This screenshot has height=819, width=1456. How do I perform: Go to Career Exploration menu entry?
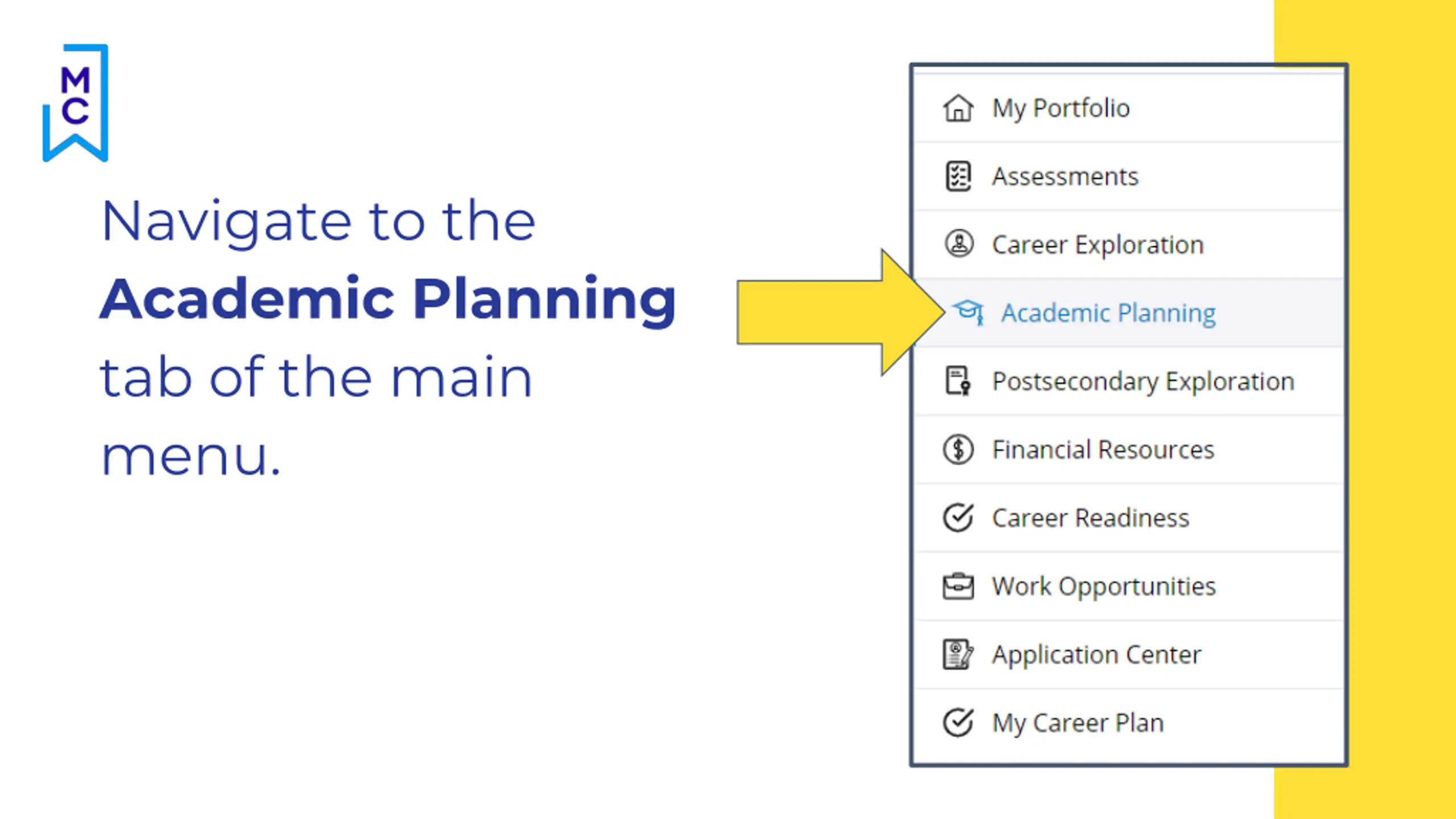pyautogui.click(x=1098, y=245)
